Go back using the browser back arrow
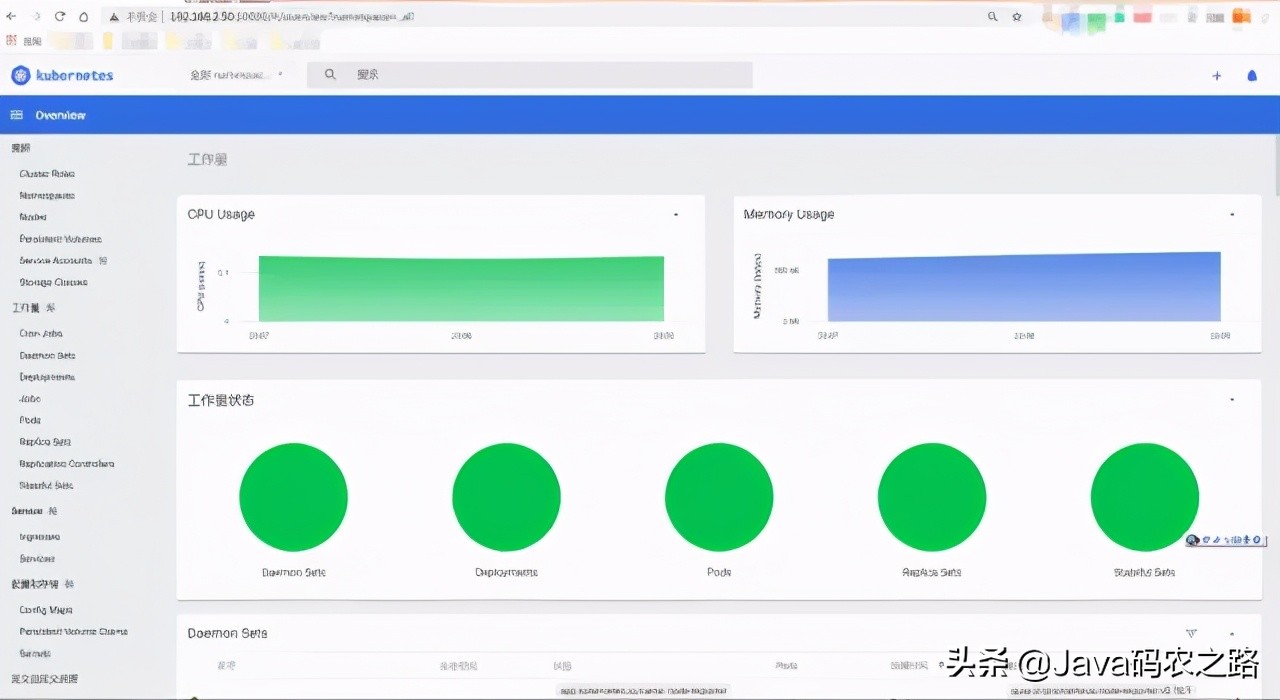The width and height of the screenshot is (1280, 700). coord(11,17)
